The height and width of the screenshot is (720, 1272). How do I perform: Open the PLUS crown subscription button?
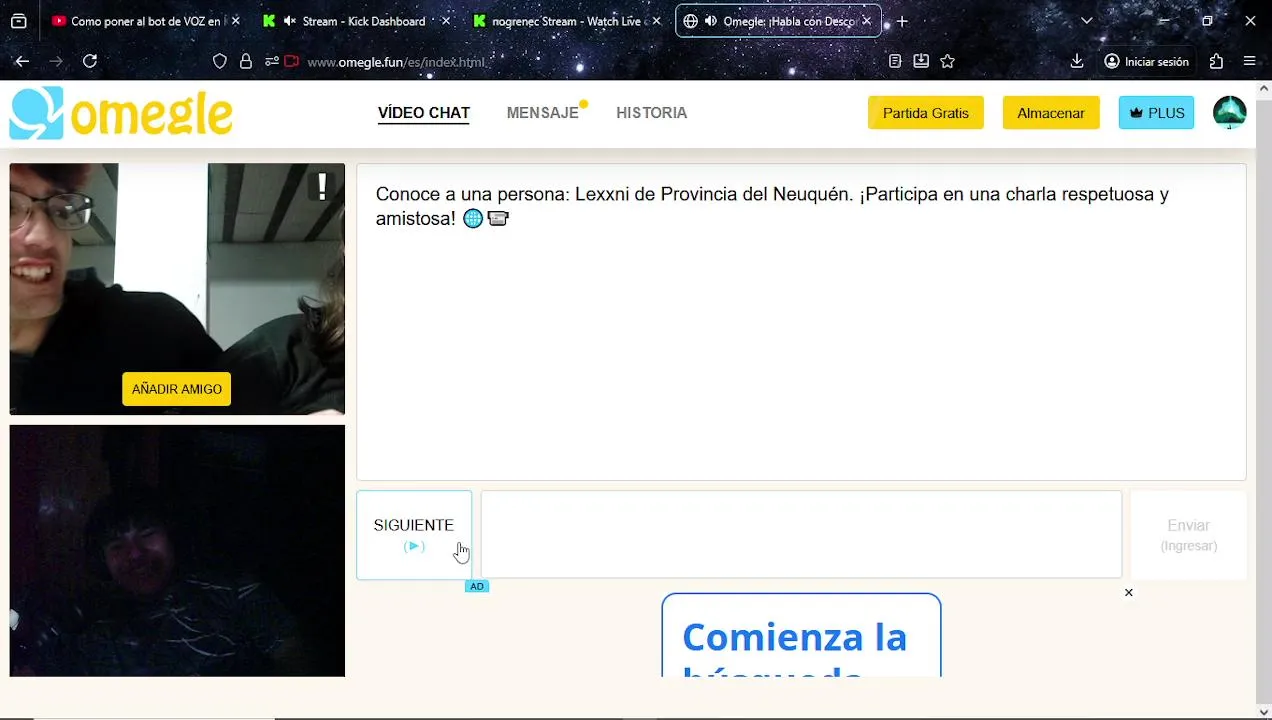1156,113
